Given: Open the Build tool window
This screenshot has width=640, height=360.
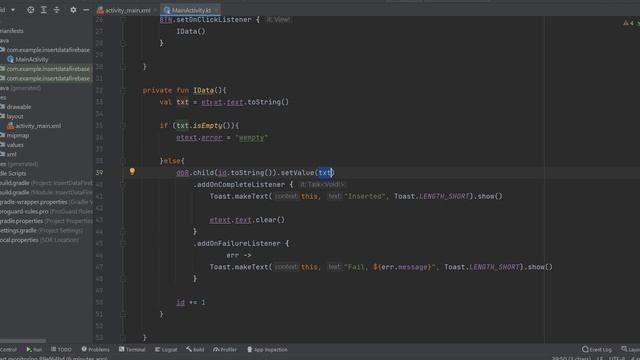Looking at the screenshot, I should pos(195,349).
